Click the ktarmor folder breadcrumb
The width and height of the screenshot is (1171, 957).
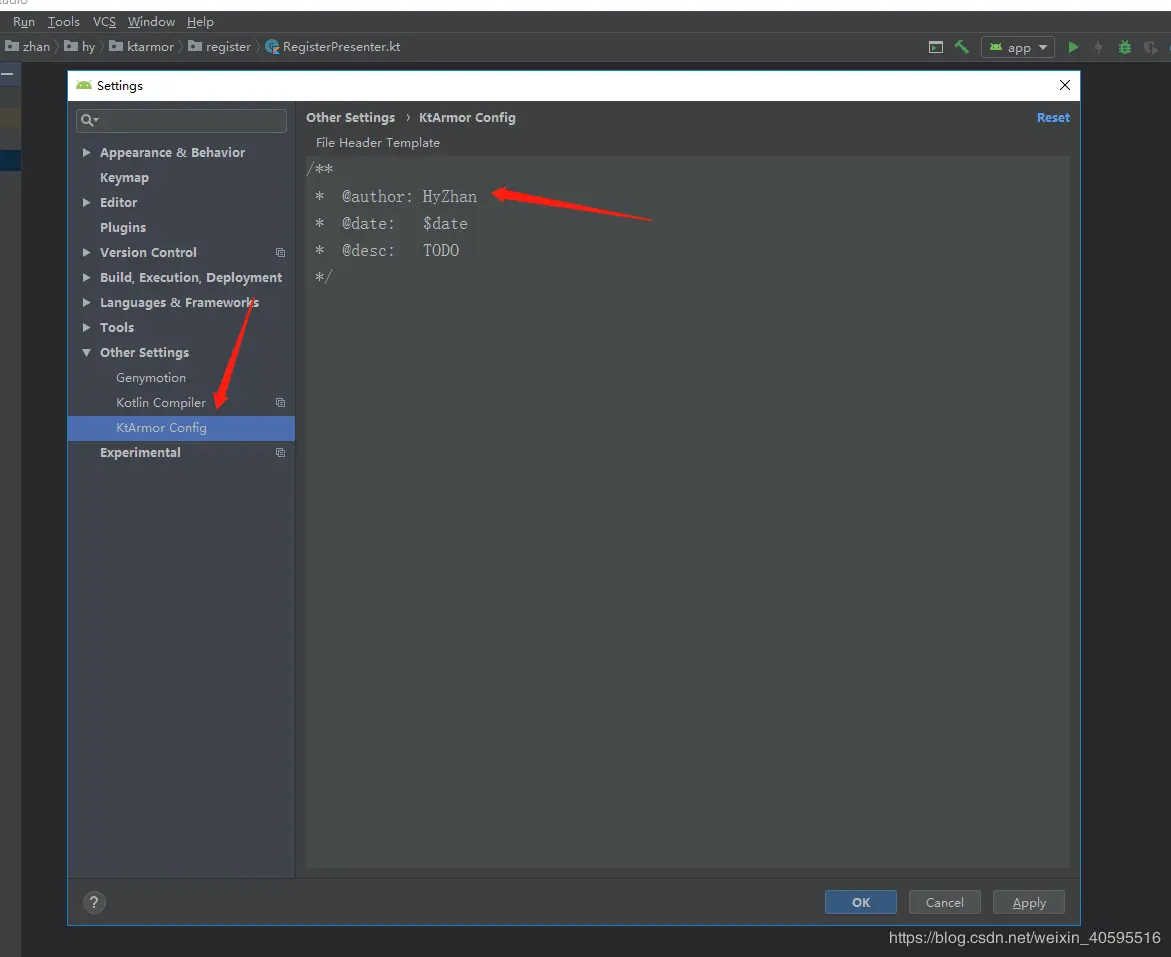142,47
